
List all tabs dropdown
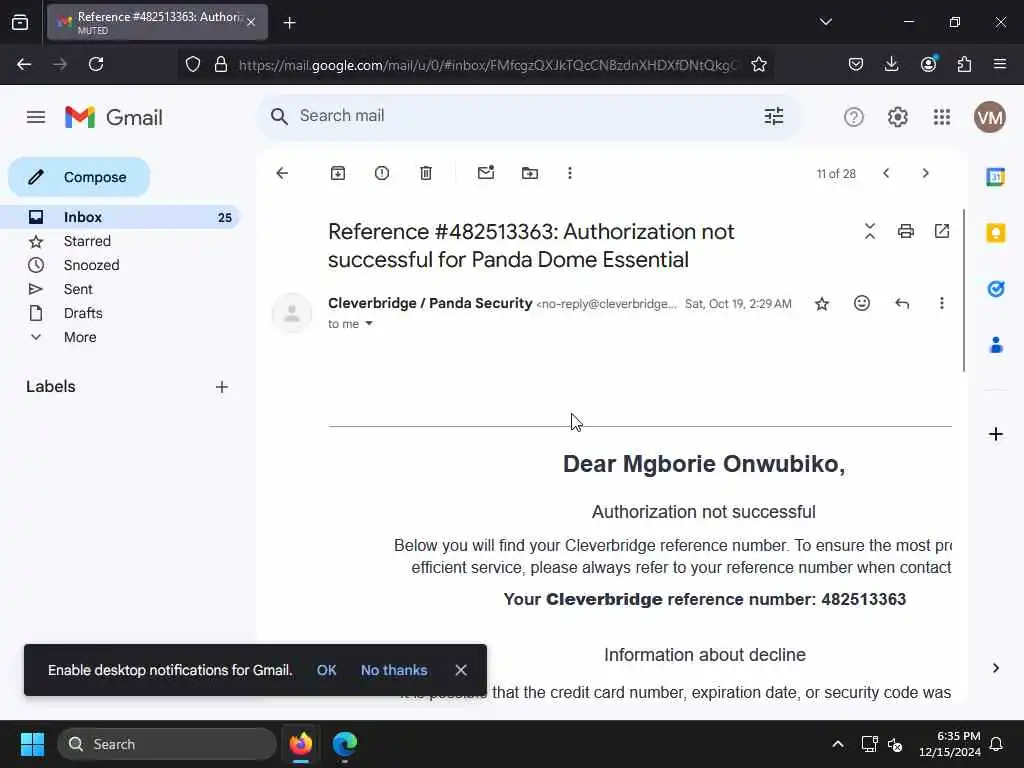point(825,22)
